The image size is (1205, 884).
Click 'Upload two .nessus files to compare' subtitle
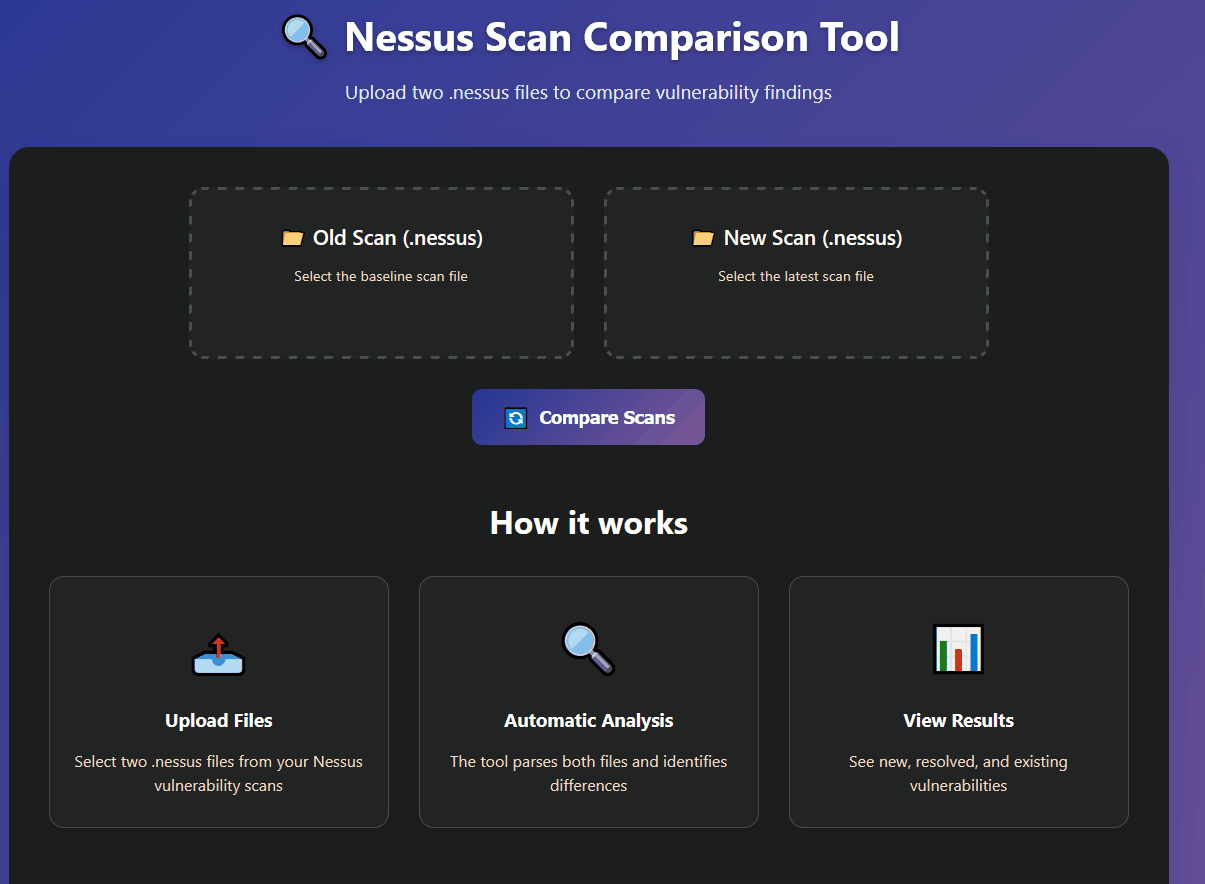pyautogui.click(x=589, y=93)
